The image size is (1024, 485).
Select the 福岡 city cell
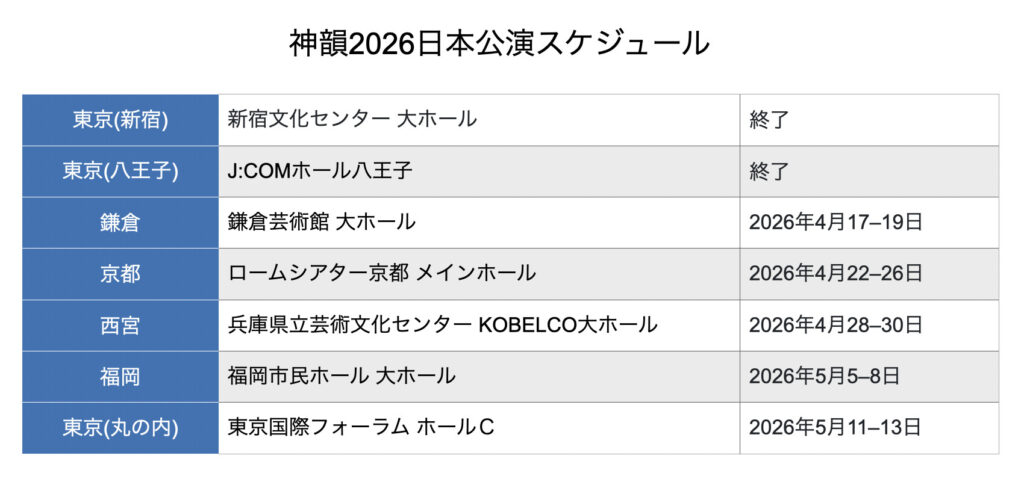click(x=120, y=376)
